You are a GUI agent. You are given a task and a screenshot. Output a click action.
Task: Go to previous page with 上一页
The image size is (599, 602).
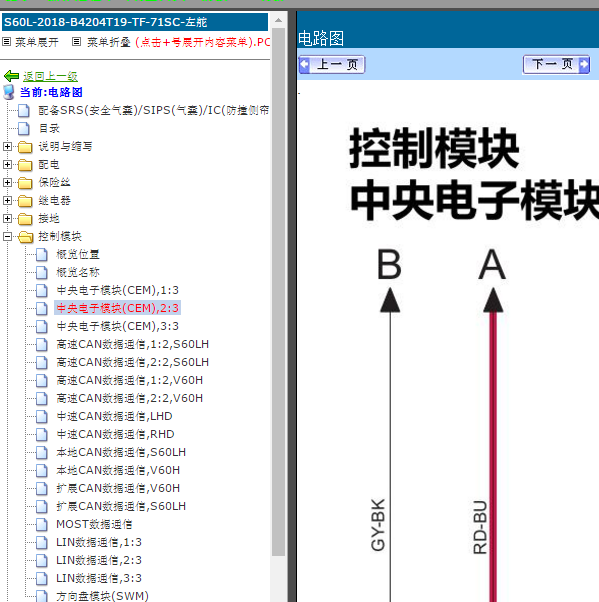tap(332, 64)
